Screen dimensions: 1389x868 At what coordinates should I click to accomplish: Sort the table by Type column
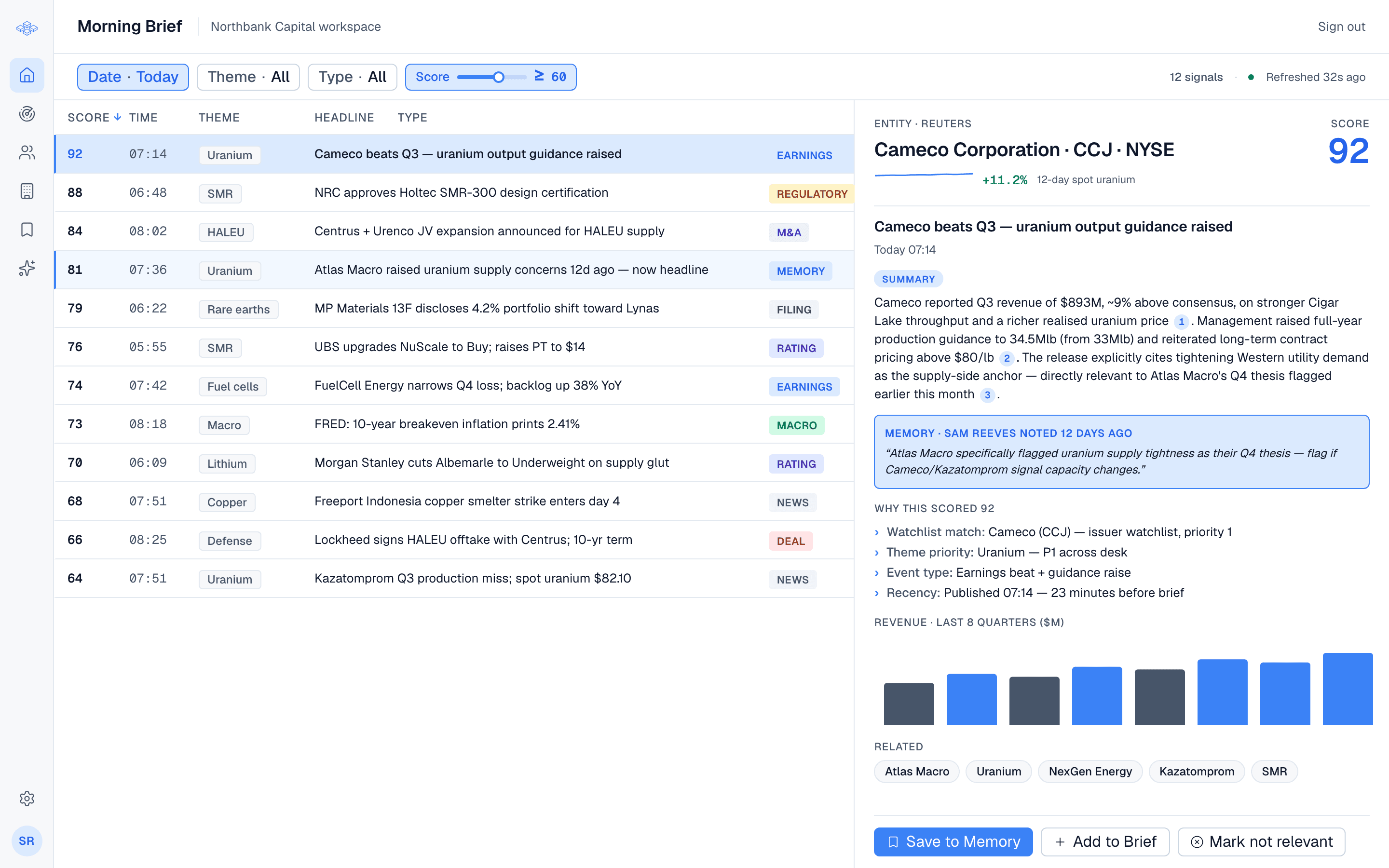tap(412, 117)
